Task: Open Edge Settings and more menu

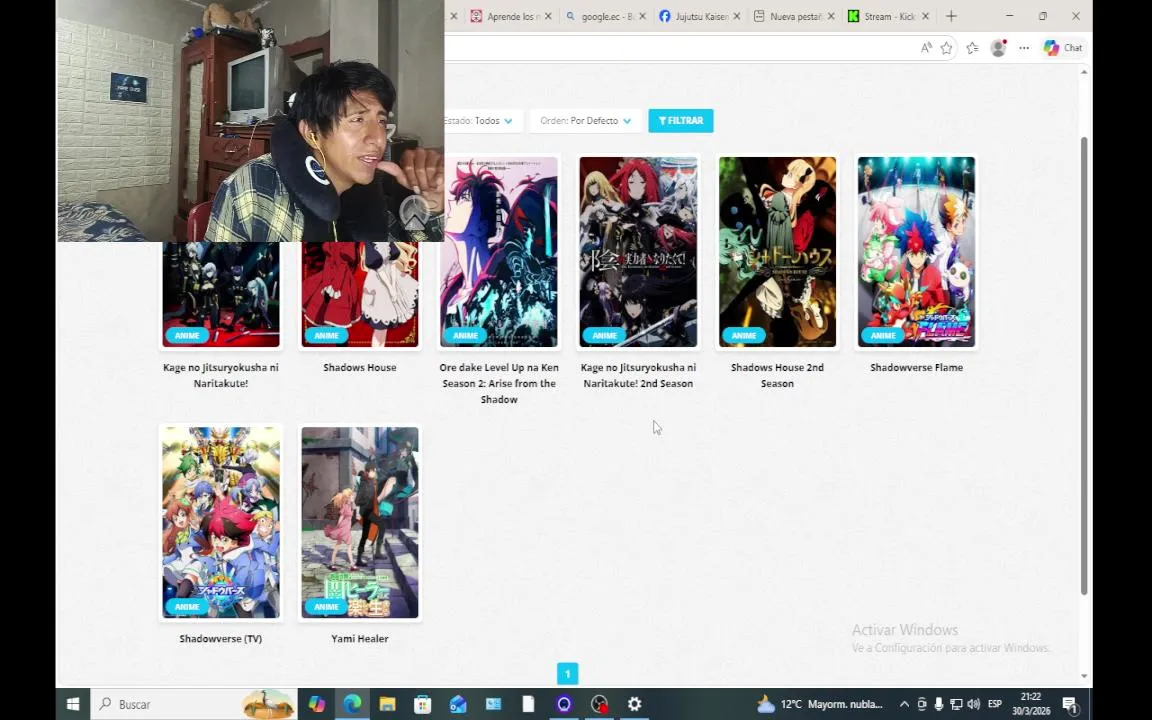Action: pyautogui.click(x=1024, y=48)
